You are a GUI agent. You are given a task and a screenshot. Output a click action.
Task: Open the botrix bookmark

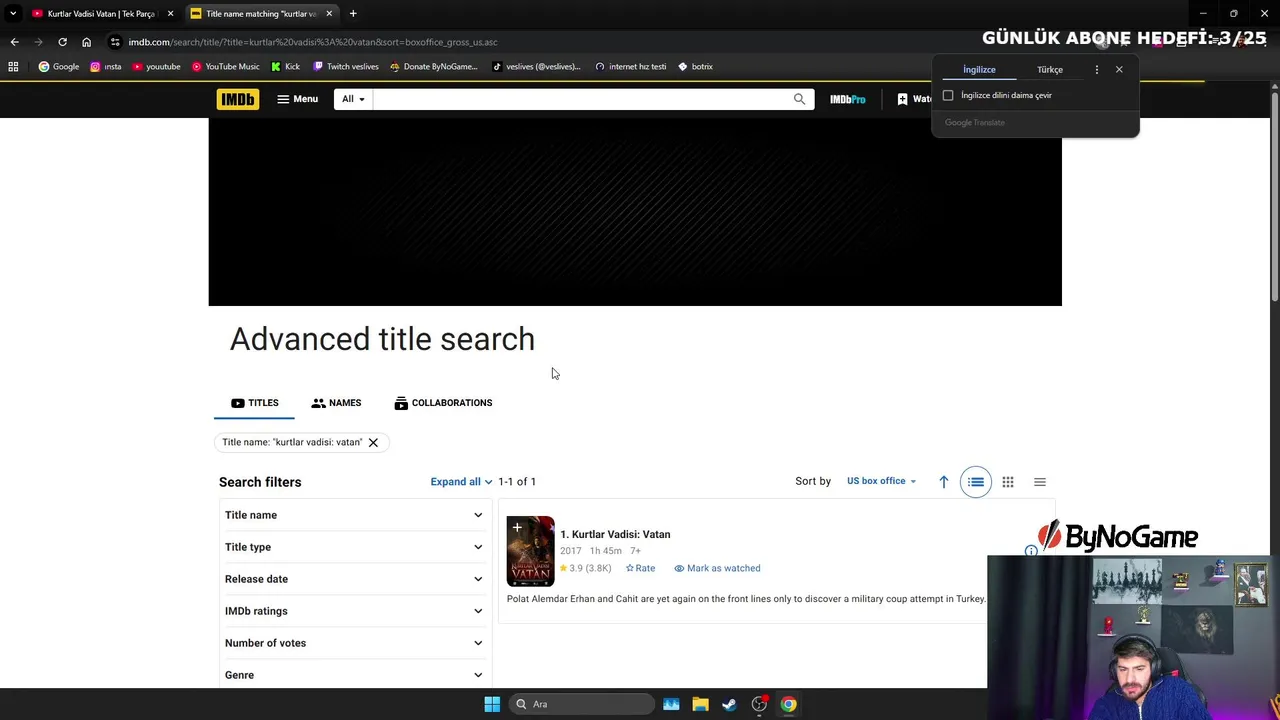(x=696, y=67)
